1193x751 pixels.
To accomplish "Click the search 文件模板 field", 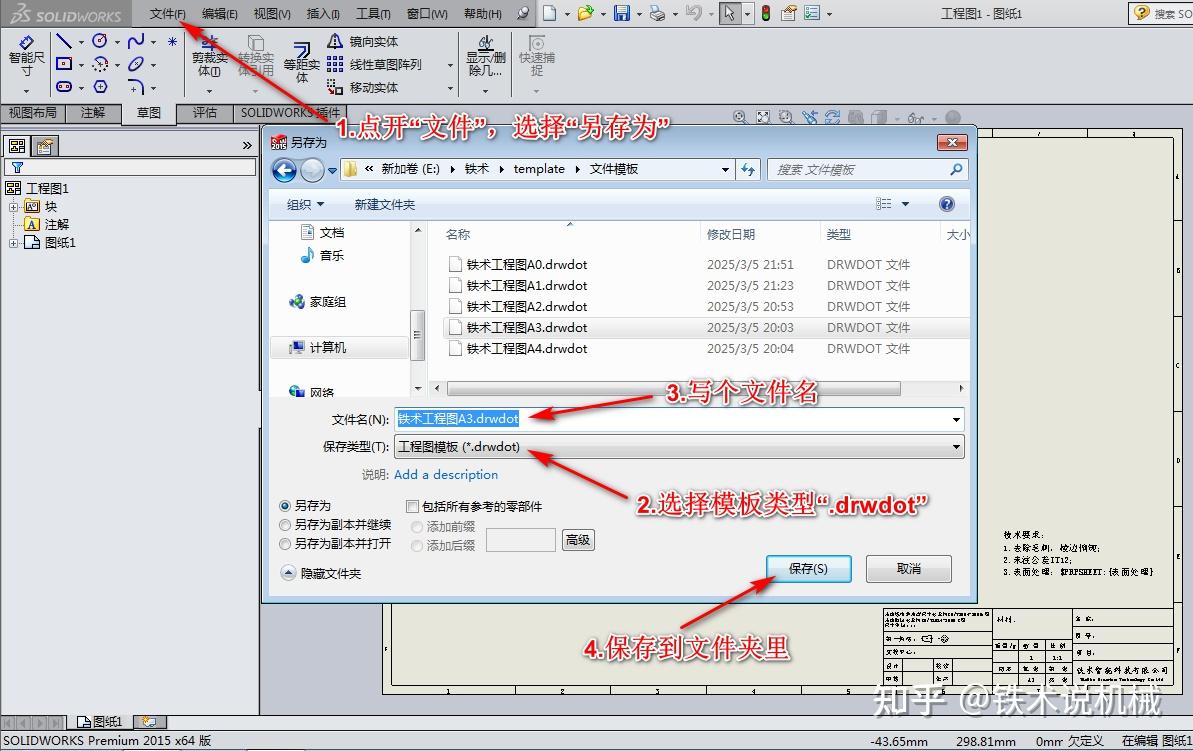I will click(x=867, y=170).
